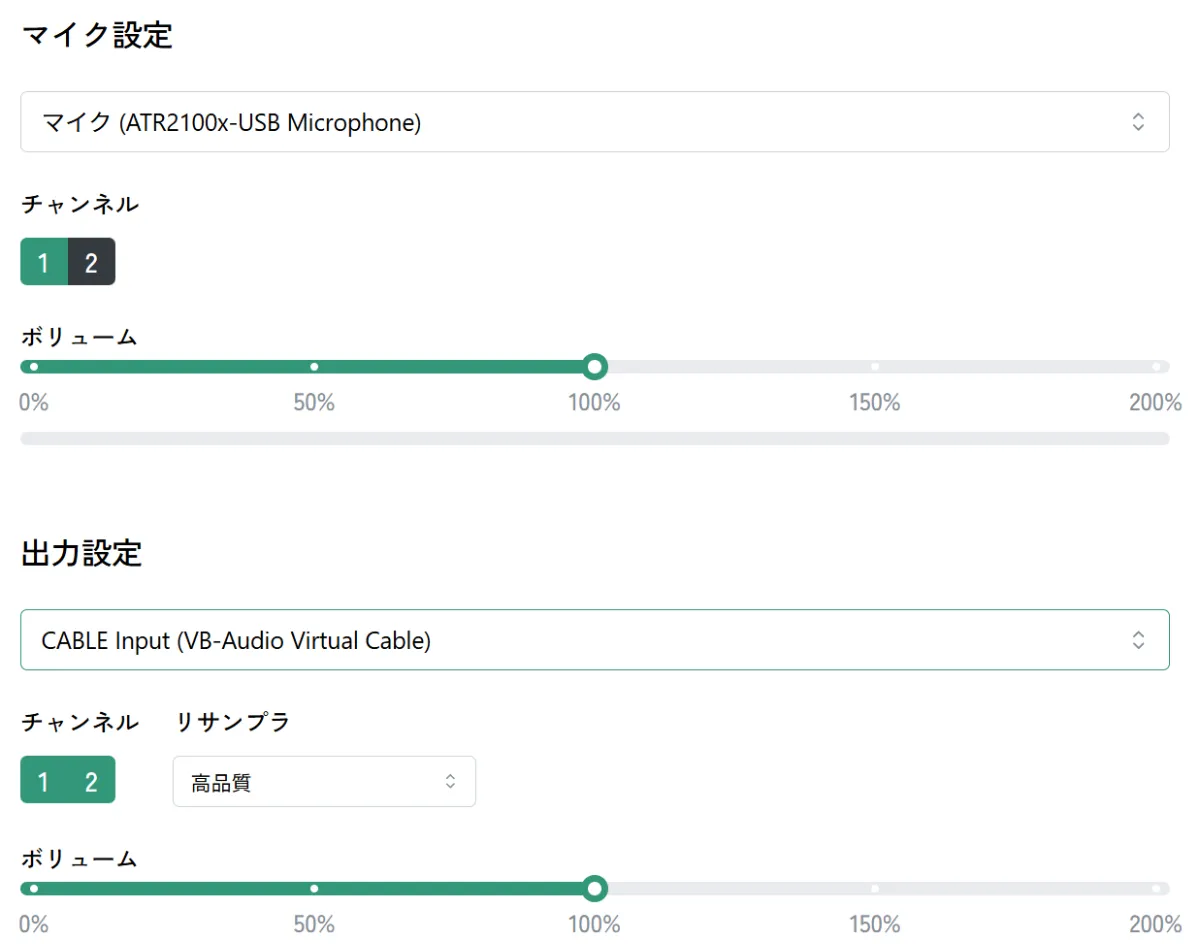1200x944 pixels.
Task: Set microphone volume to the 200% mark
Action: pyautogui.click(x=1156, y=367)
